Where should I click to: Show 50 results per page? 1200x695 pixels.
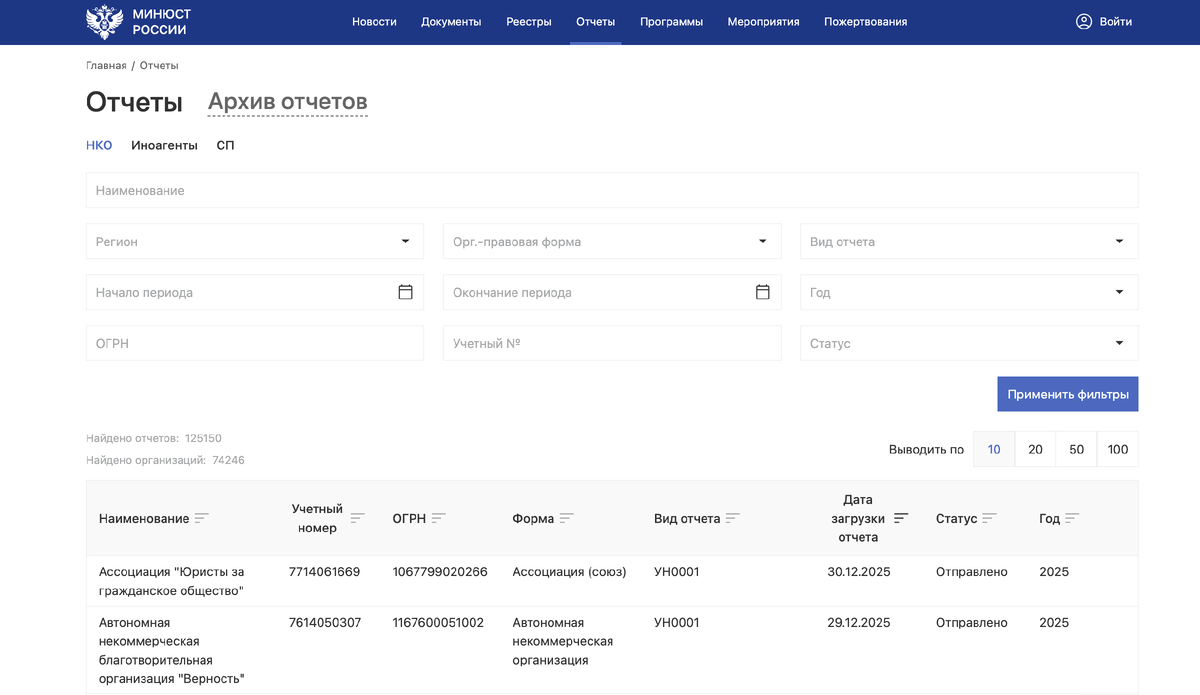(1076, 449)
